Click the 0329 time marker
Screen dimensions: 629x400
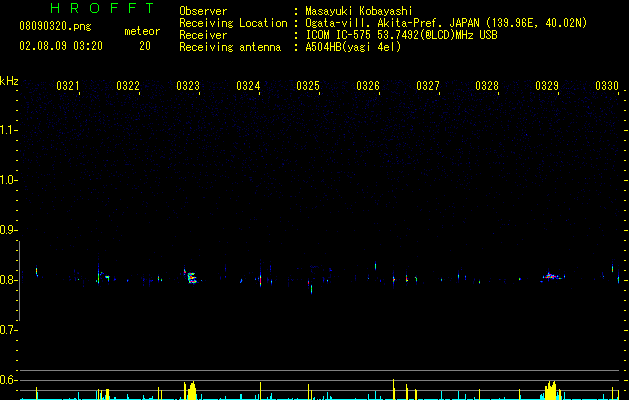click(x=547, y=86)
